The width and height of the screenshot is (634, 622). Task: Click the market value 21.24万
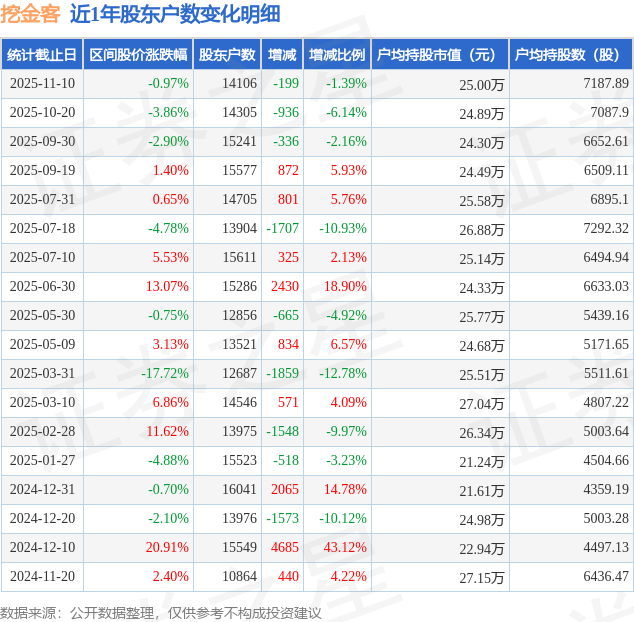(x=482, y=462)
